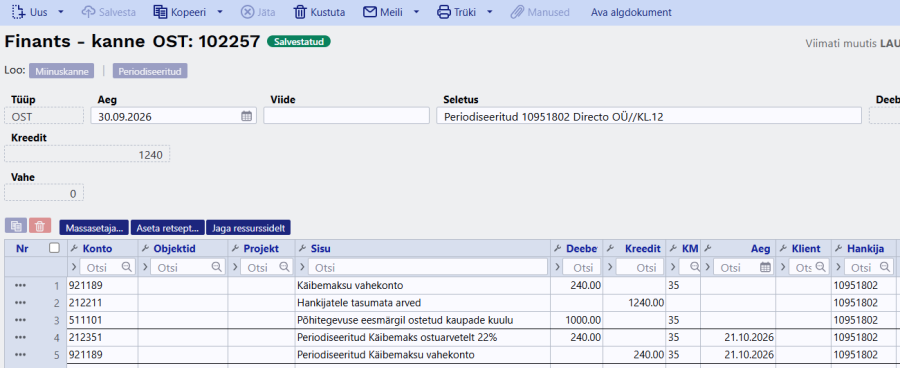Click the Uus new document icon

pos(19,11)
